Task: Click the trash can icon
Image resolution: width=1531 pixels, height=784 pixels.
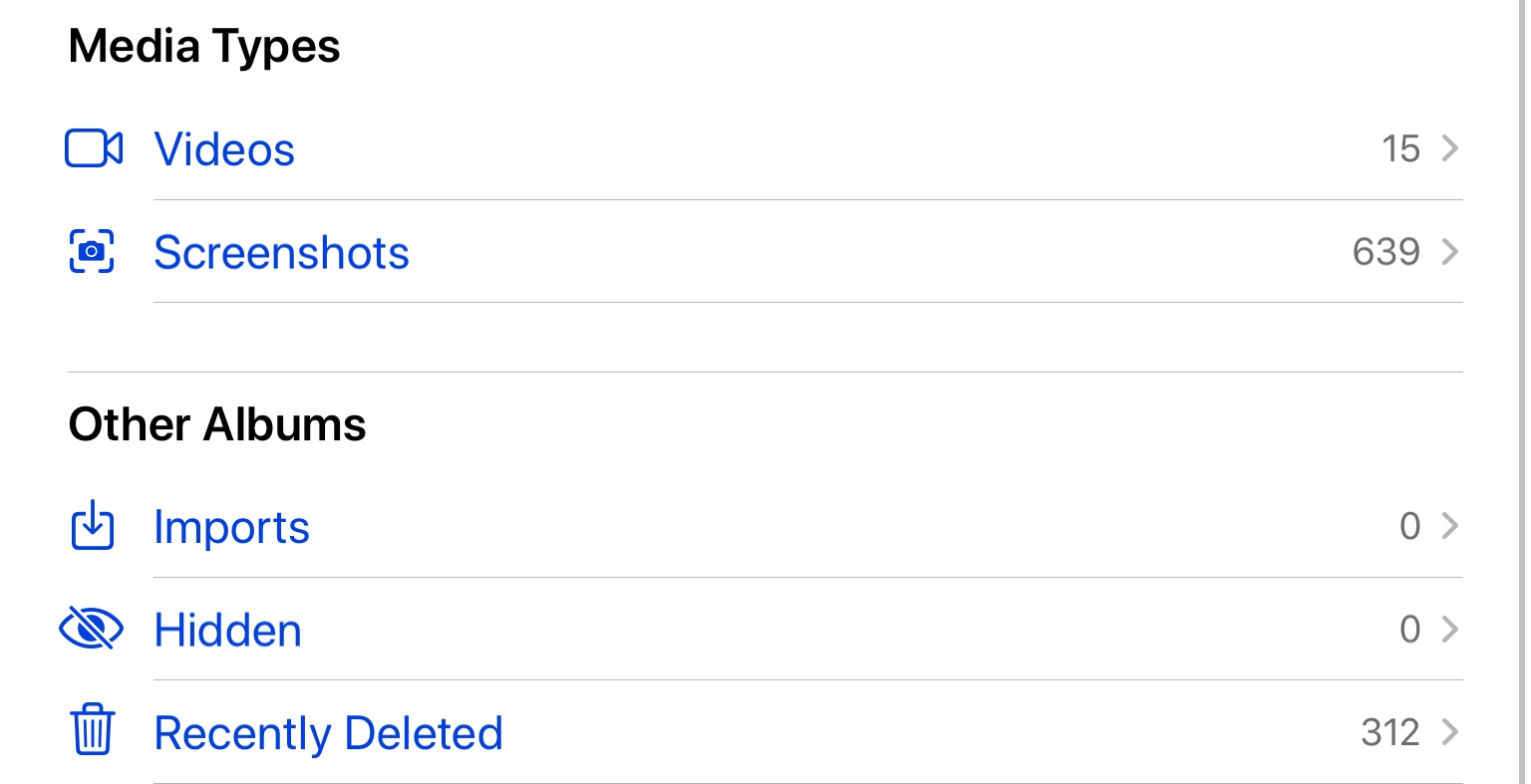Action: pos(93,729)
